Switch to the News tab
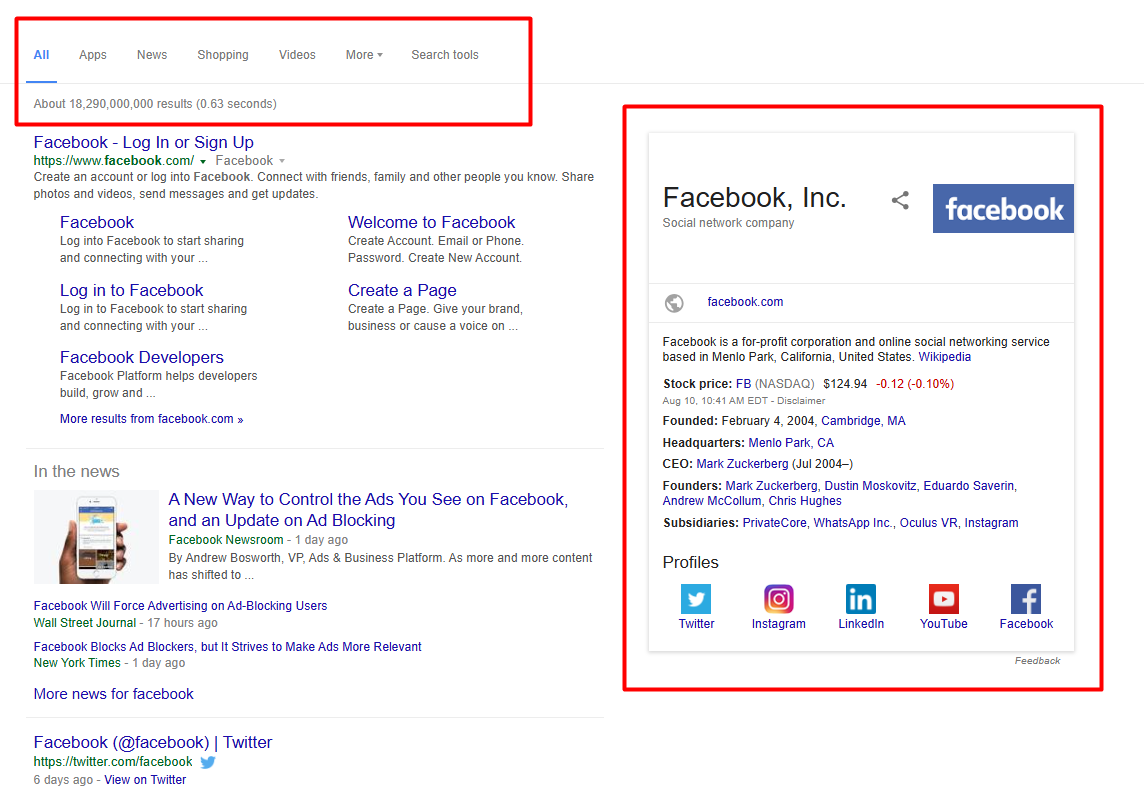 pos(152,55)
